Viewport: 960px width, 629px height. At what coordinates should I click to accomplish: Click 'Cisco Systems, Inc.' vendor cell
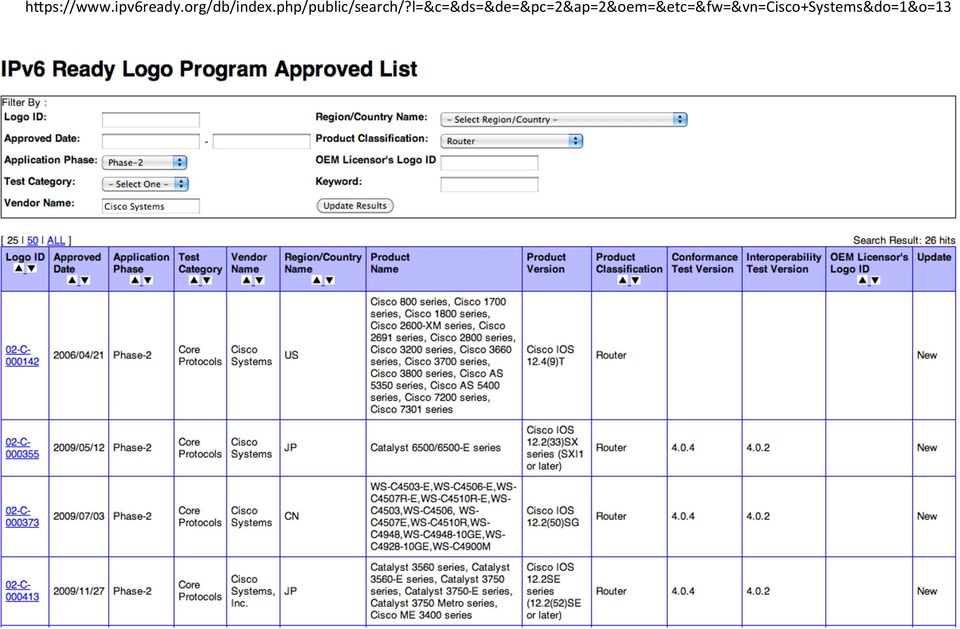(x=253, y=591)
